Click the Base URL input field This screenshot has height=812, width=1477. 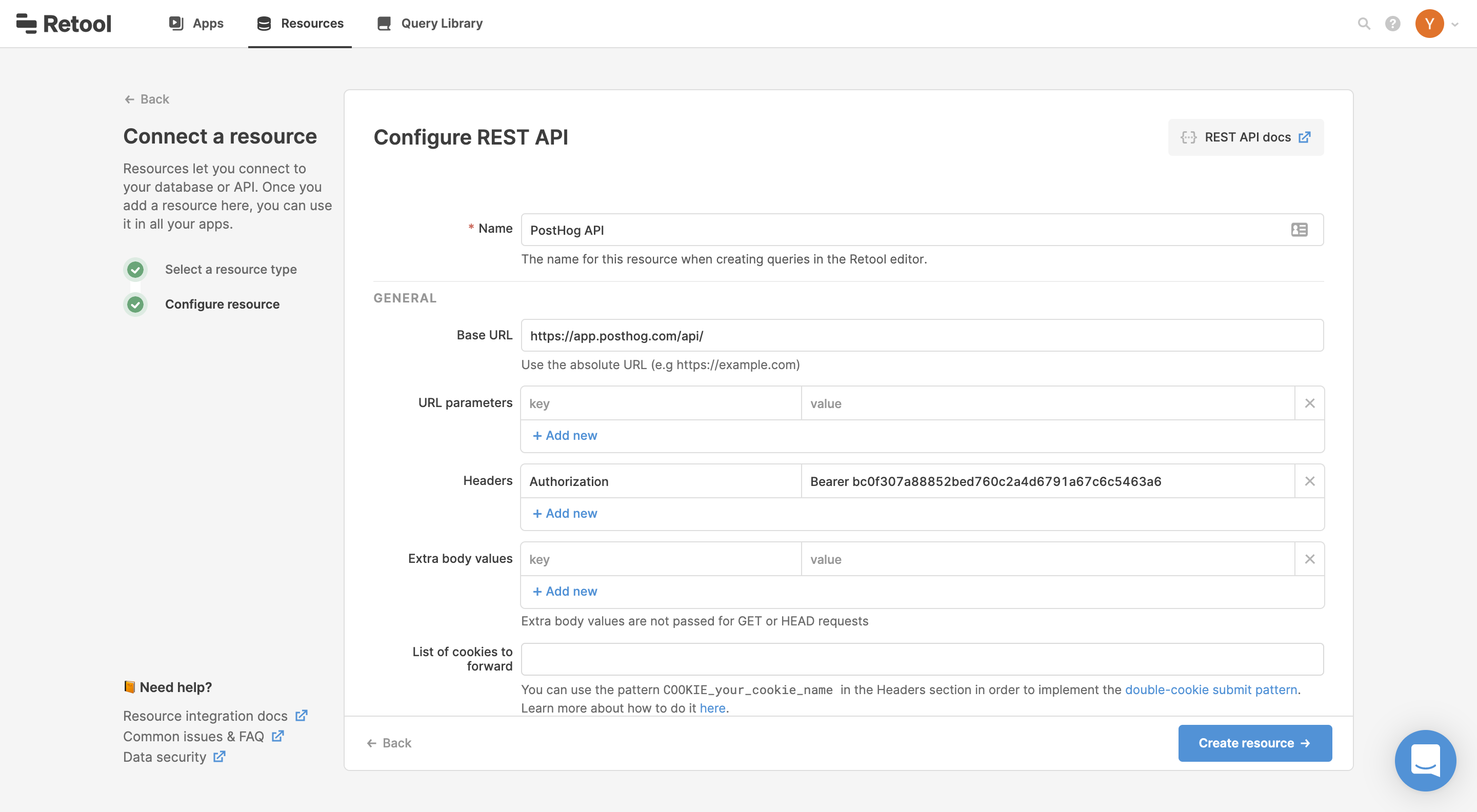pos(922,335)
